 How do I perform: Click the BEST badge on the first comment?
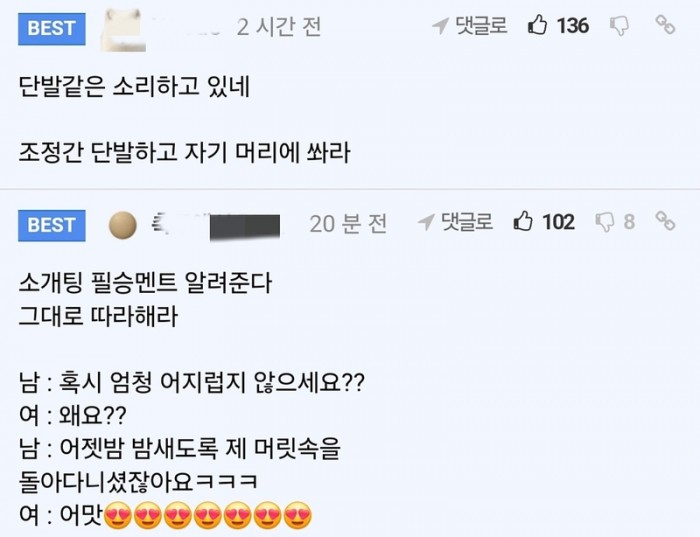[x=52, y=28]
